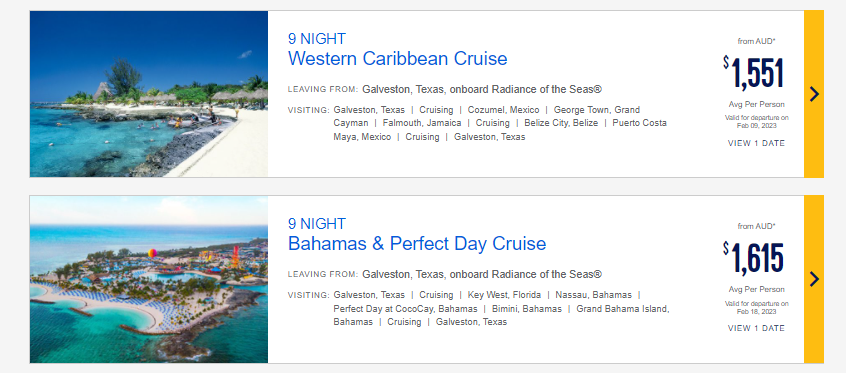Click the from AUD* label above $1,551

click(x=756, y=41)
